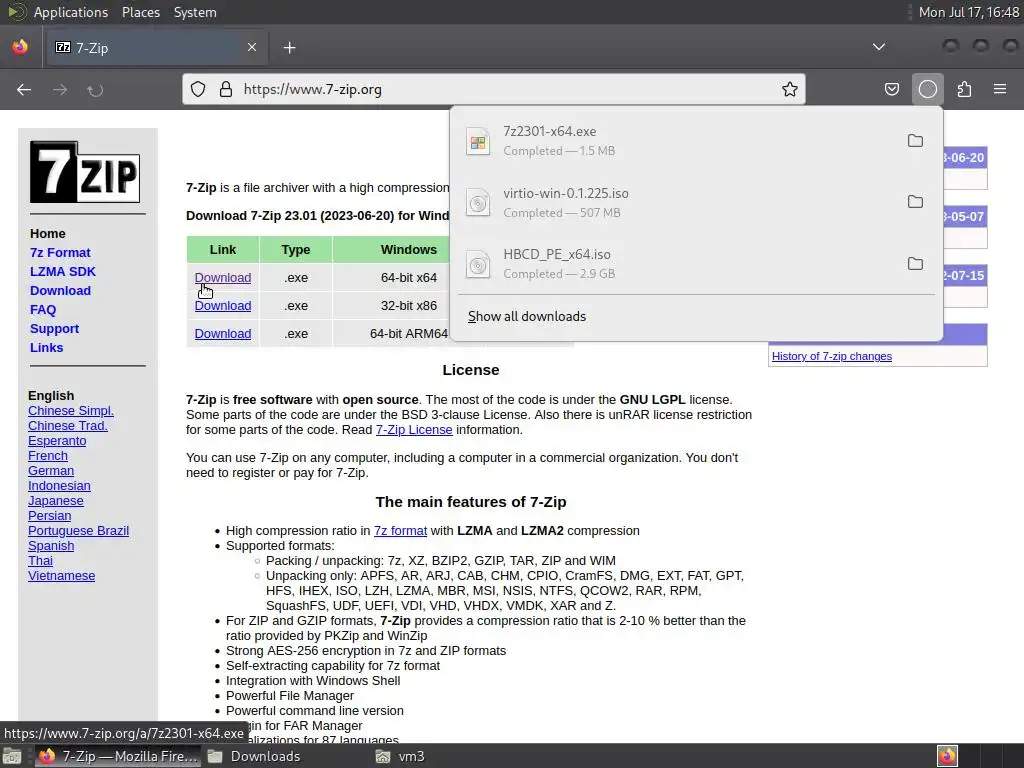Click the URL address bar field
Viewport: 1024px width, 768px height.
point(494,89)
